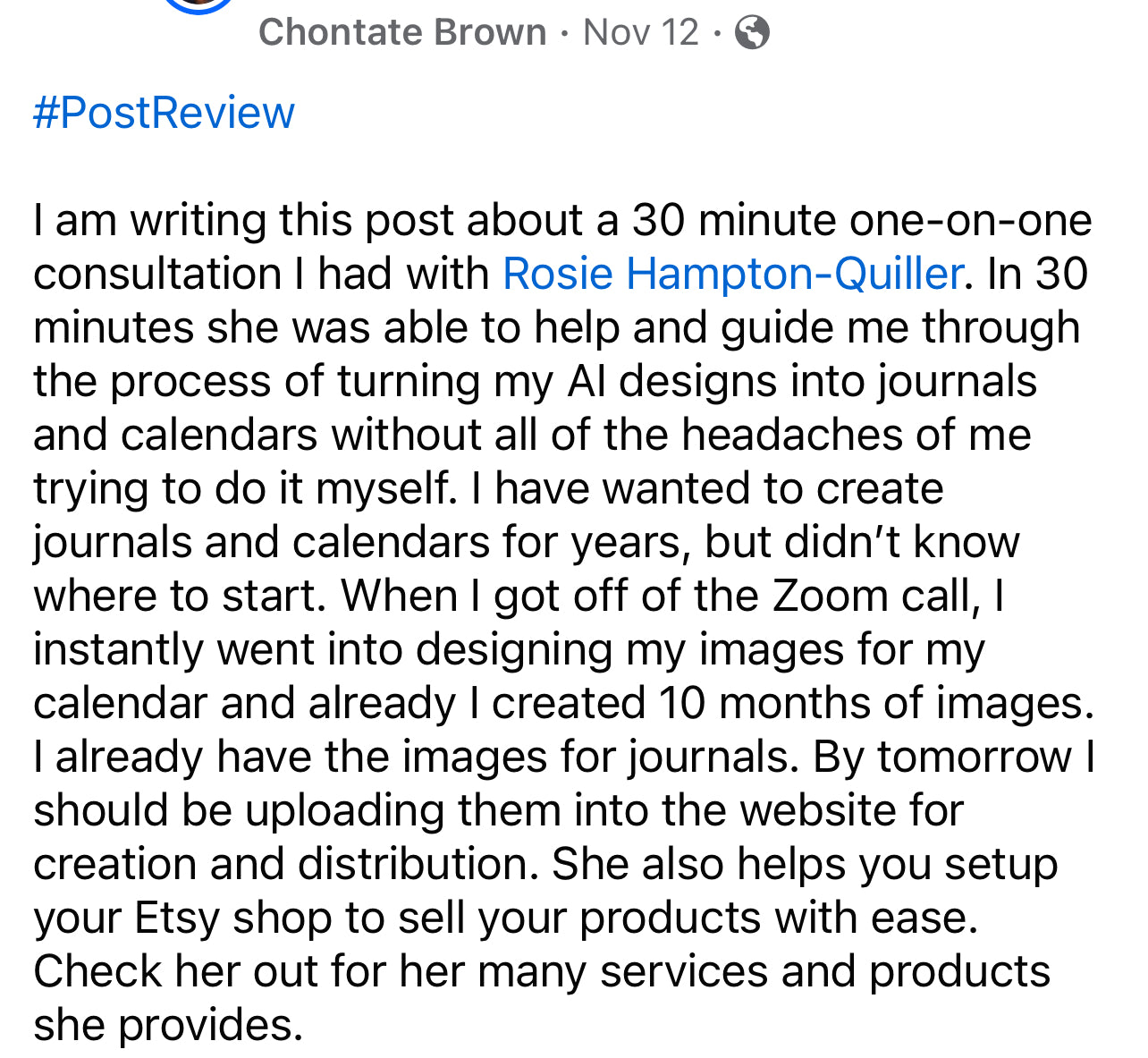The height and width of the screenshot is (1058, 1148).
Task: Click the dot separator before the globe
Action: [716, 34]
